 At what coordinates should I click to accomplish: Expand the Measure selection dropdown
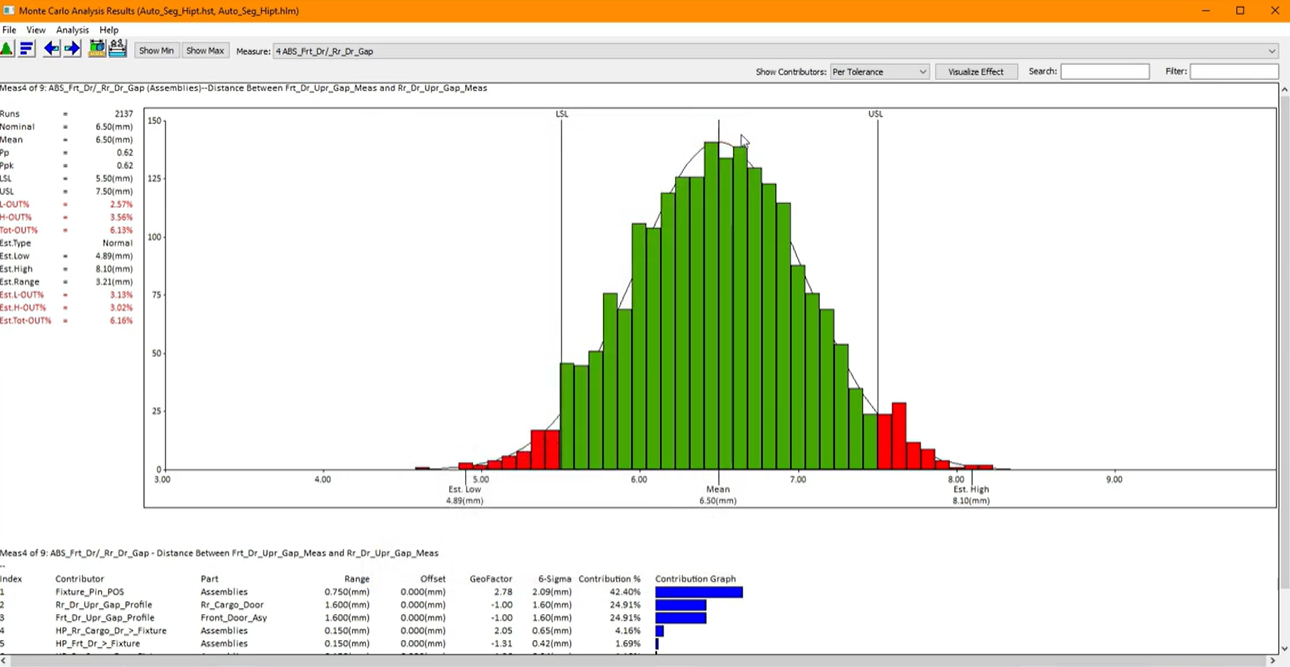tap(1272, 51)
